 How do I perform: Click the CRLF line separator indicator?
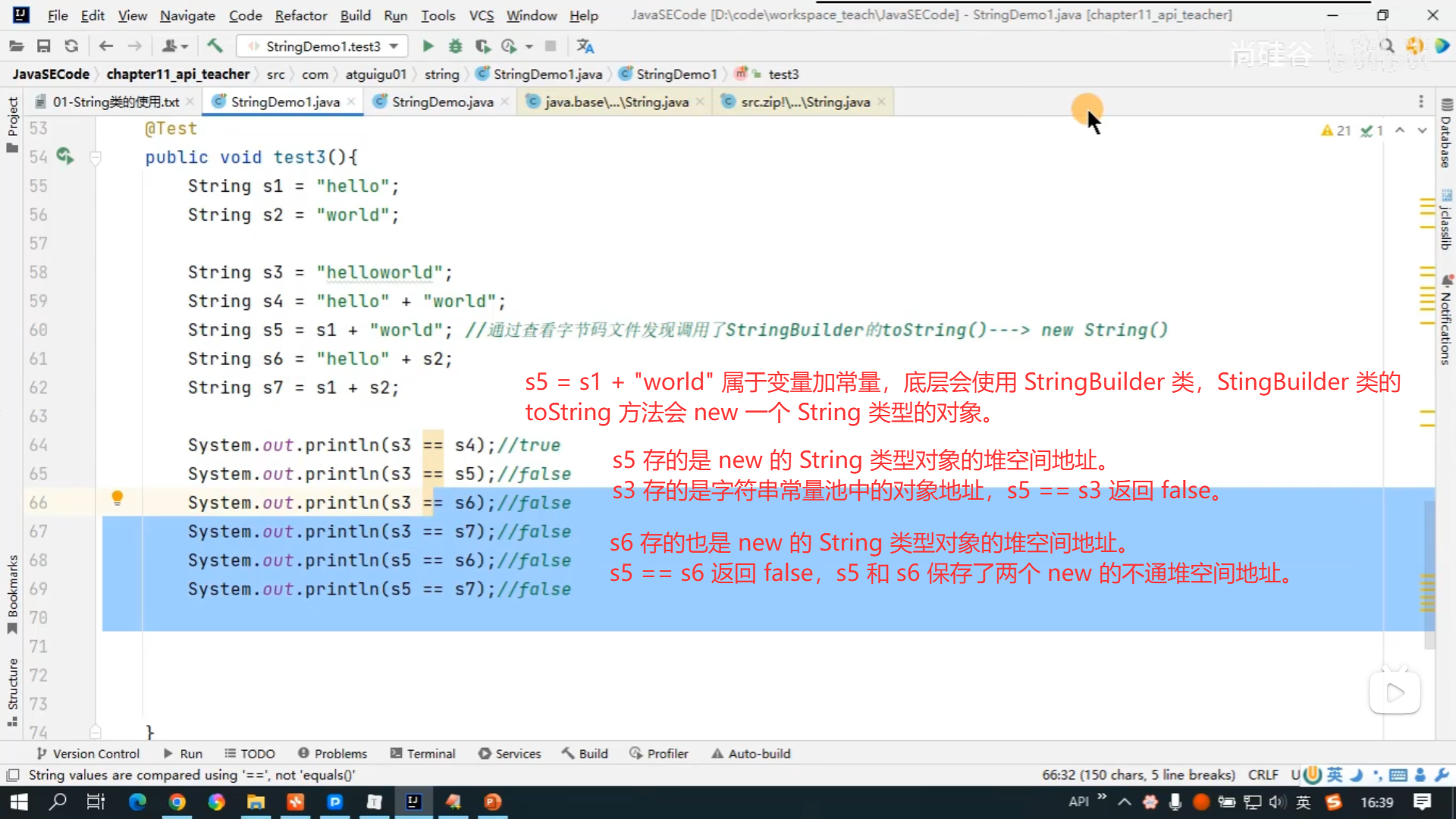[1263, 774]
